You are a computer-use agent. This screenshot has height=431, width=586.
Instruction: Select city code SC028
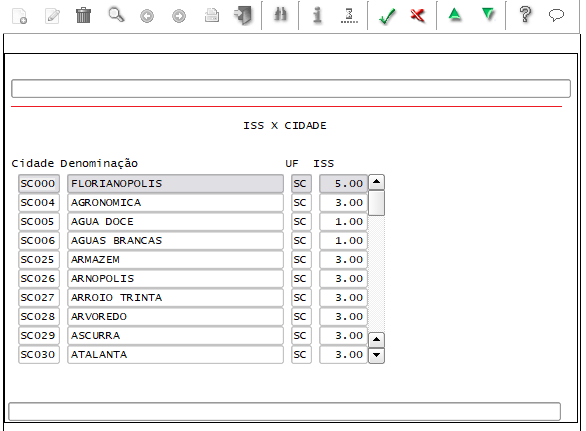pyautogui.click(x=39, y=317)
